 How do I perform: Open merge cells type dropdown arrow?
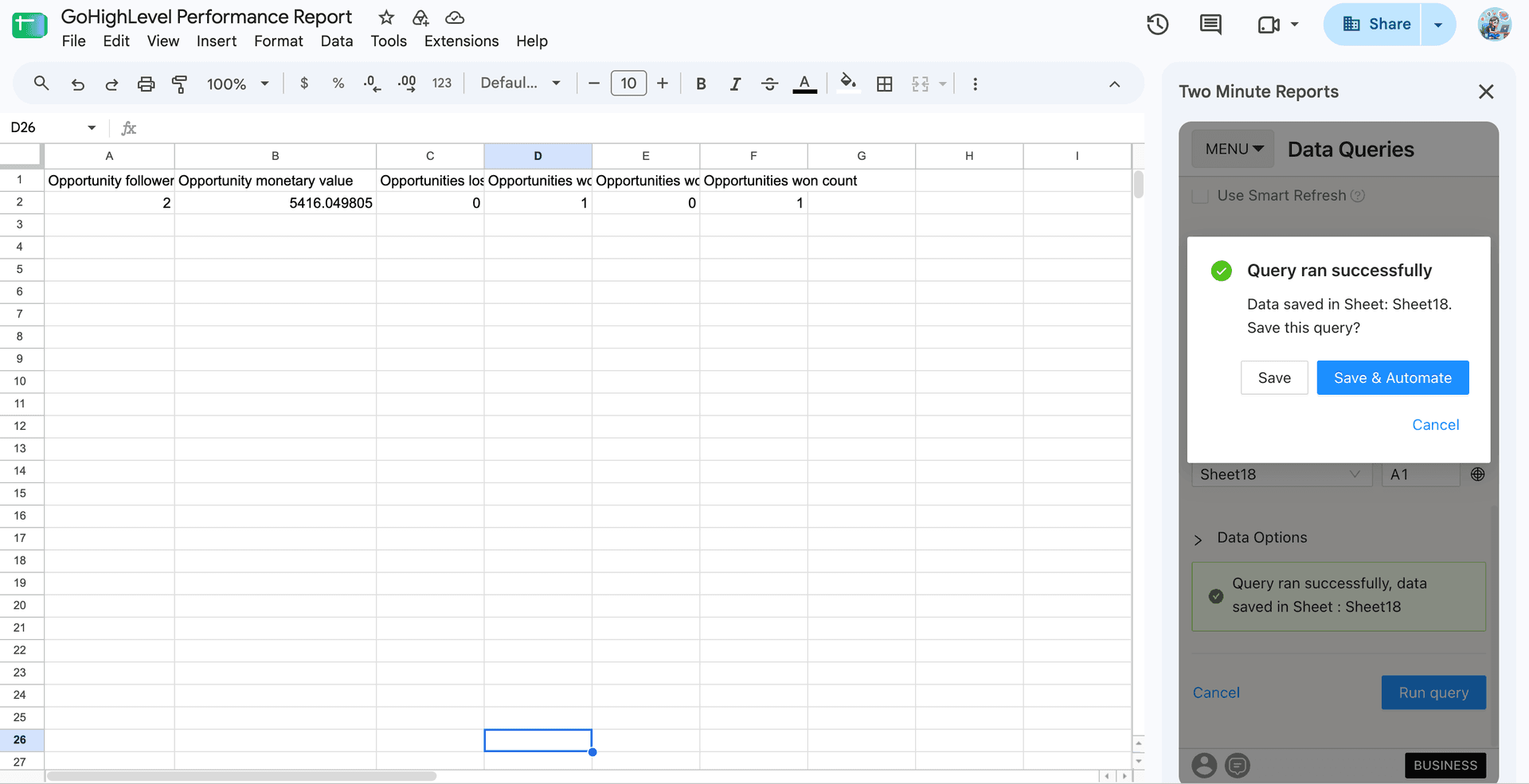point(943,84)
